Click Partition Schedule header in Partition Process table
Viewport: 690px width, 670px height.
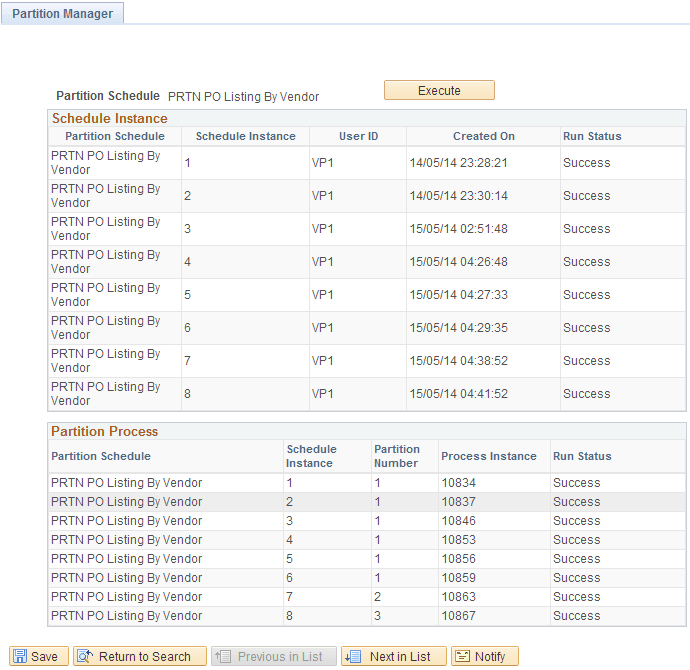(x=101, y=456)
